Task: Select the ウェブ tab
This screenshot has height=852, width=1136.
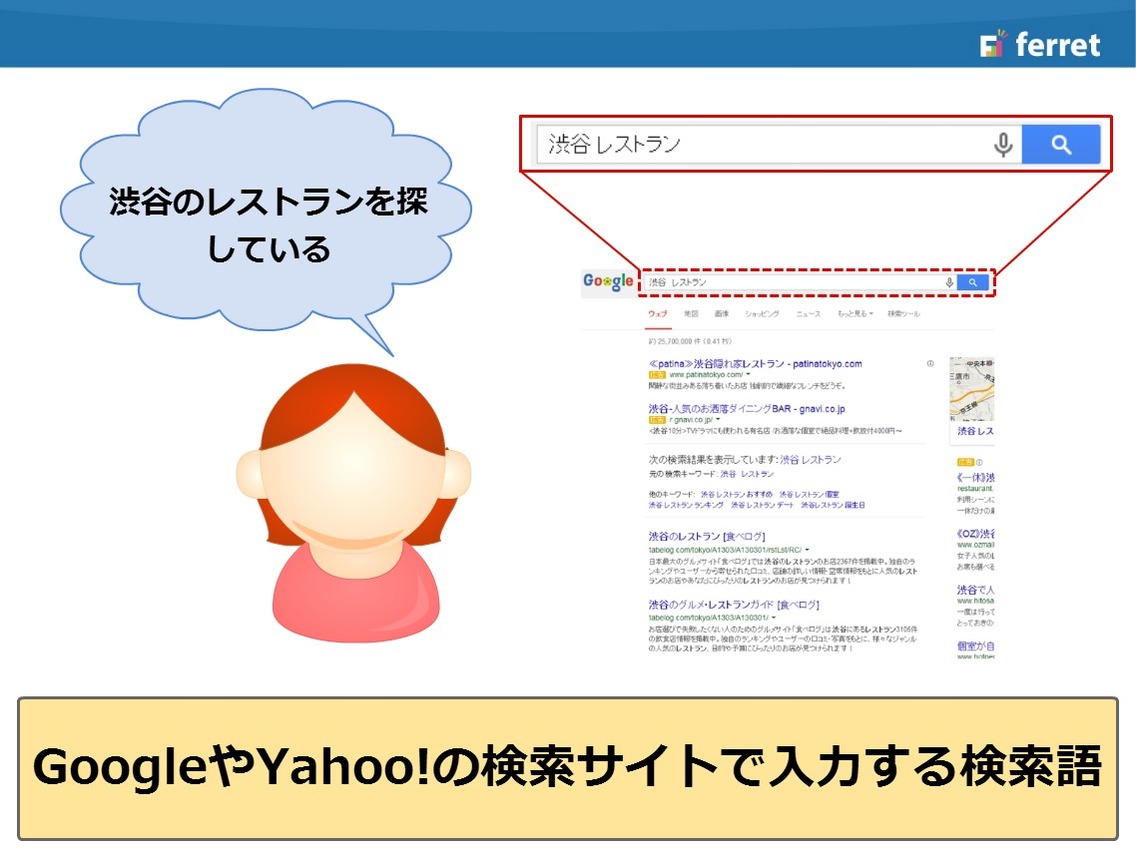Action: [657, 314]
